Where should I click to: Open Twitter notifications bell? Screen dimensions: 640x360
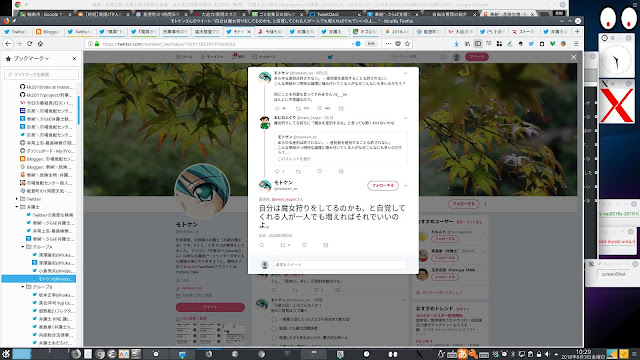tap(238, 57)
